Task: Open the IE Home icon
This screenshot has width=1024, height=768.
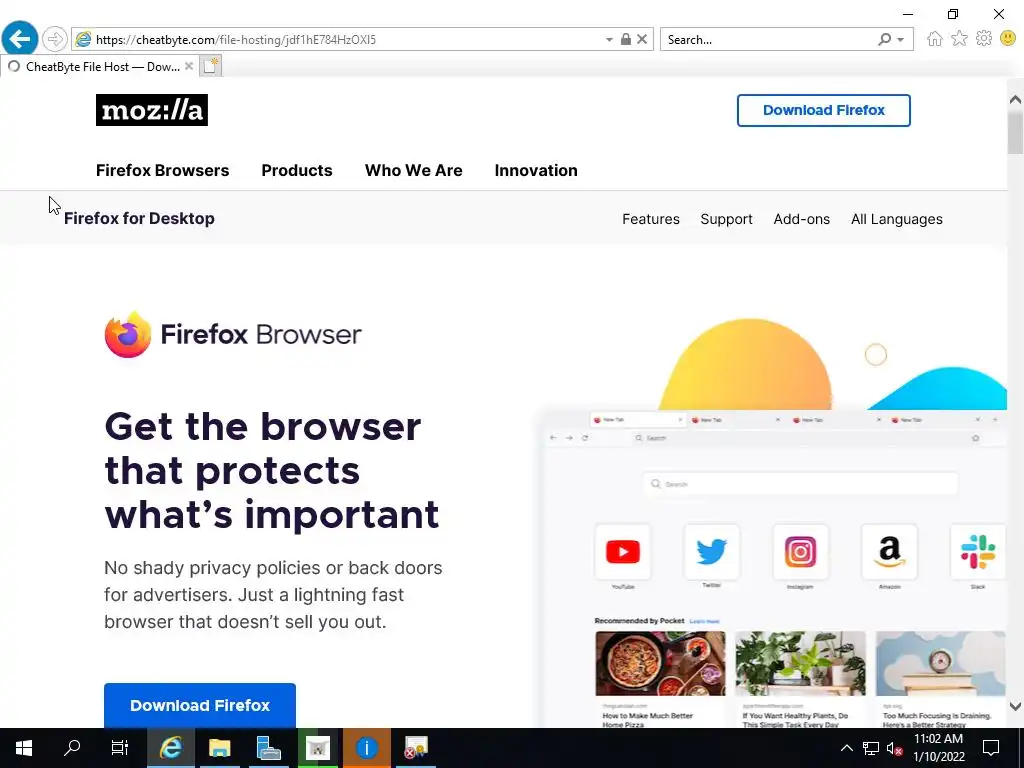Action: pos(935,39)
